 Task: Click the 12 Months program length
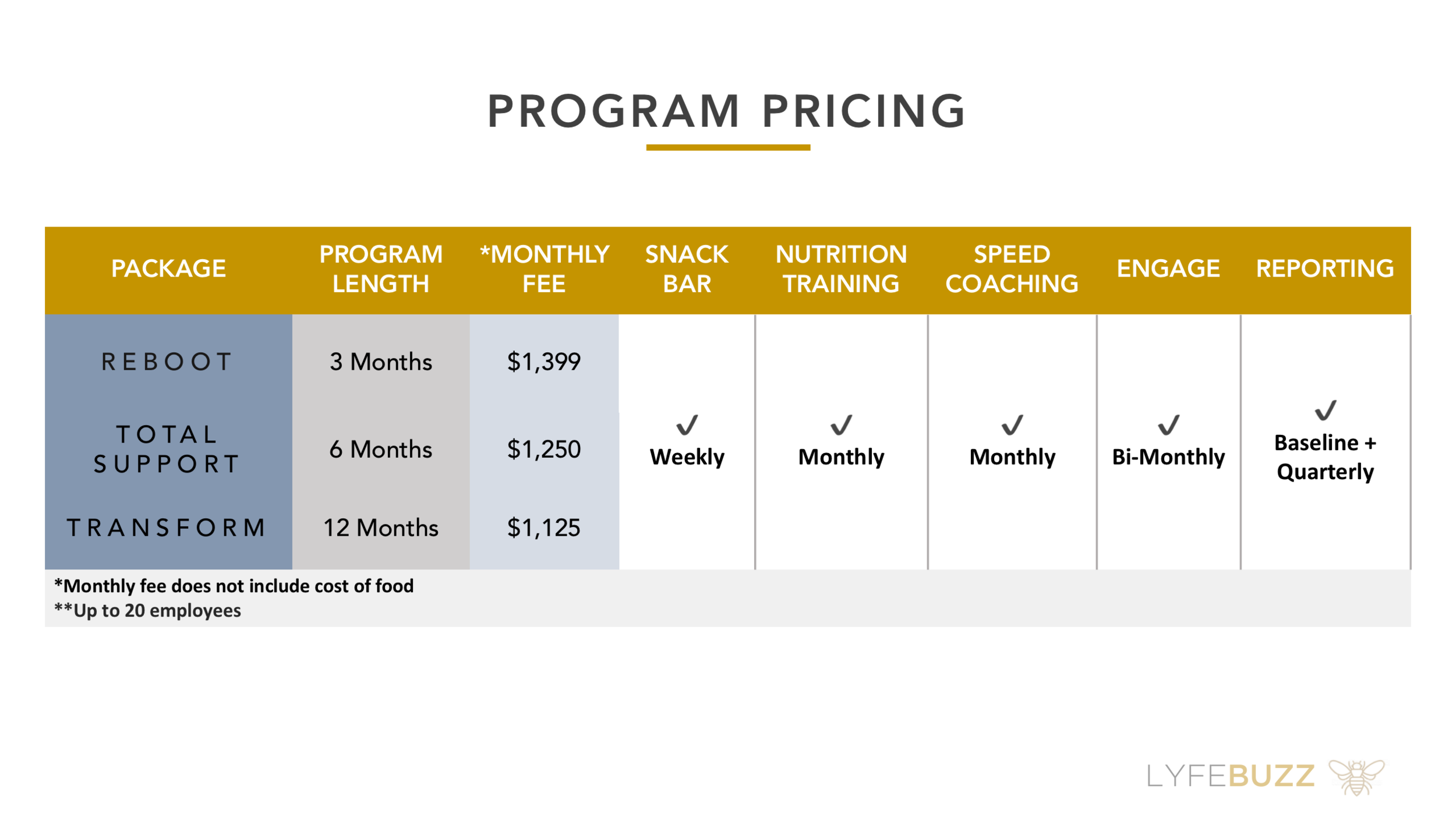coord(381,528)
